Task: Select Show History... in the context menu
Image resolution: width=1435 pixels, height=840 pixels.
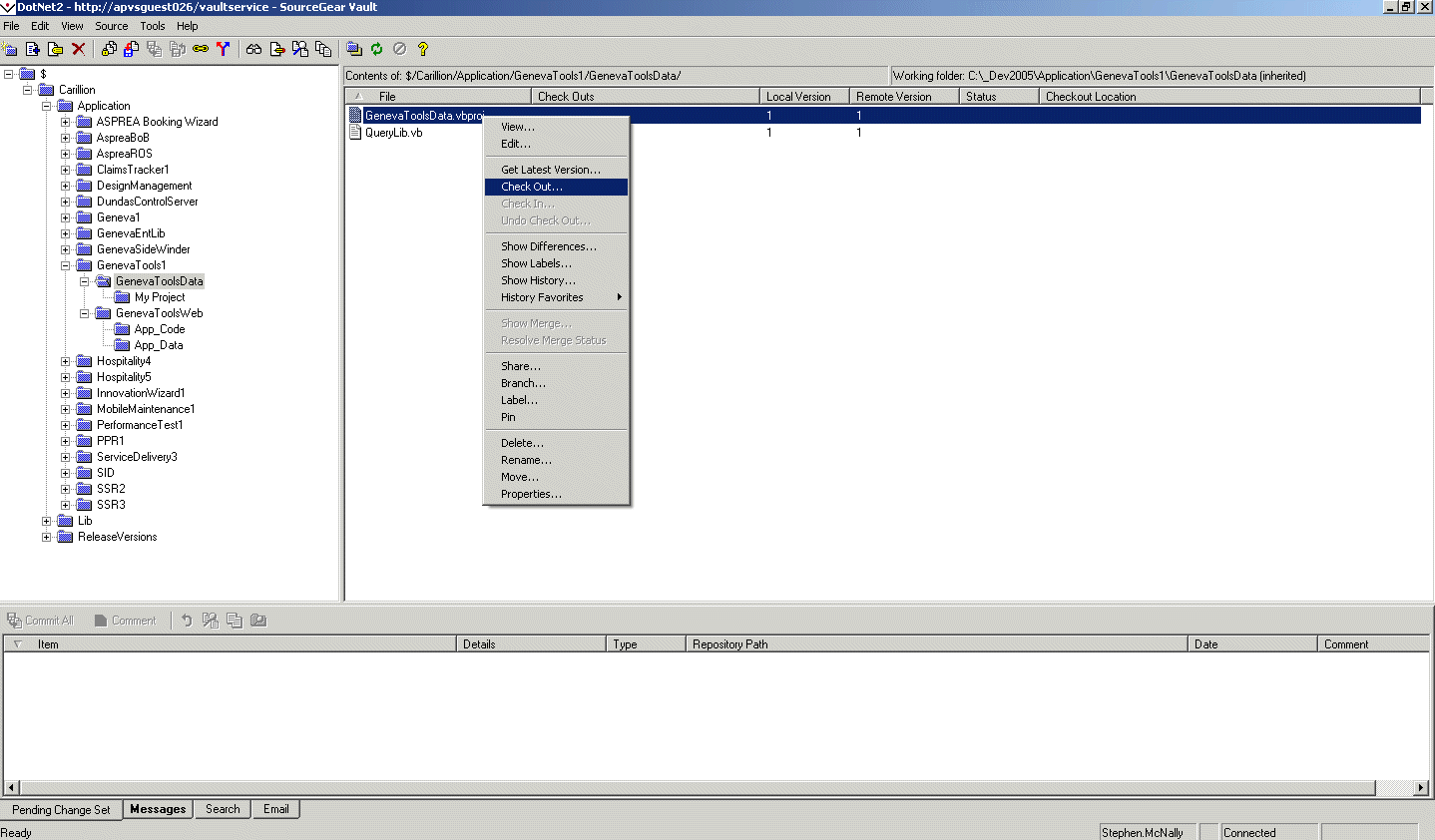Action: click(x=557, y=280)
